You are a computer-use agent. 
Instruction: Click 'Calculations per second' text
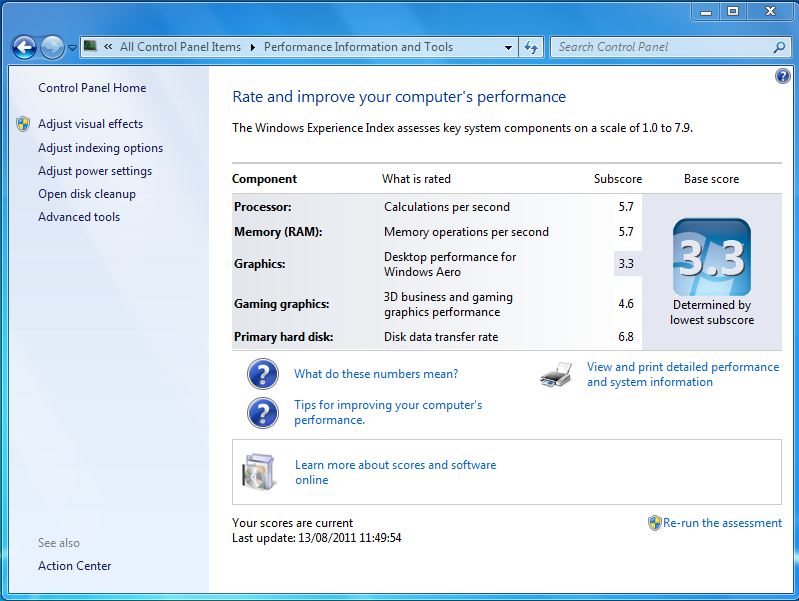(447, 207)
